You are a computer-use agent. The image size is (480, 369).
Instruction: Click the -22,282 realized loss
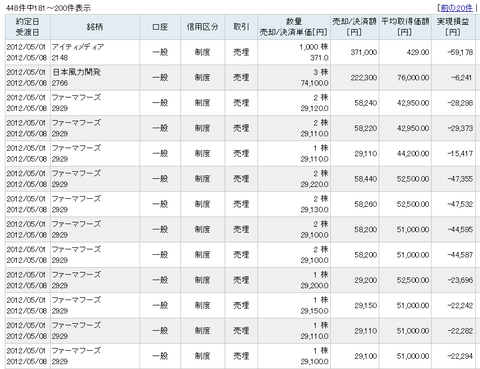pyautogui.click(x=460, y=331)
